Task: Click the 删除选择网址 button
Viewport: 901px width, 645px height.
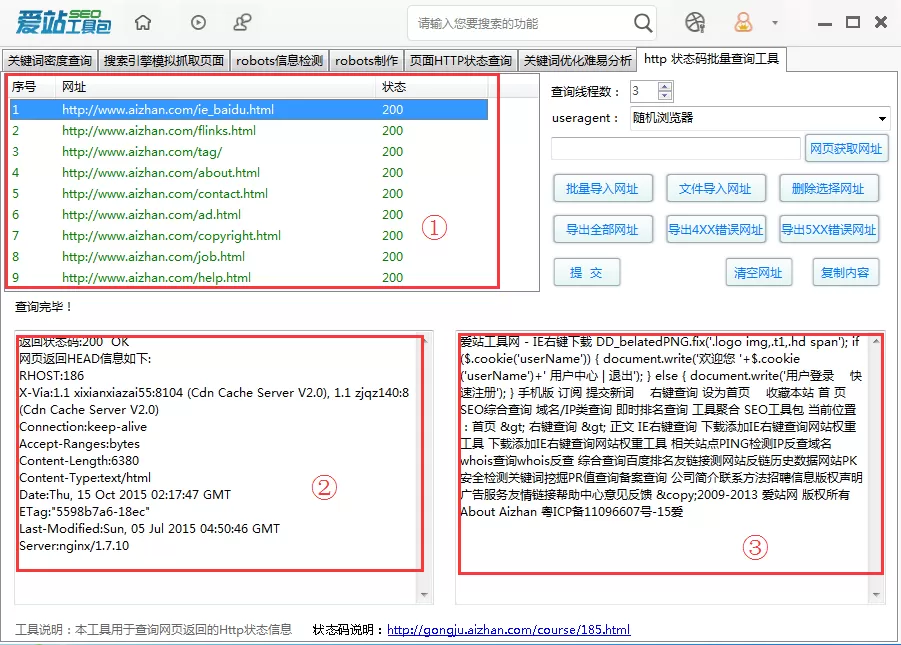Action: [829, 189]
